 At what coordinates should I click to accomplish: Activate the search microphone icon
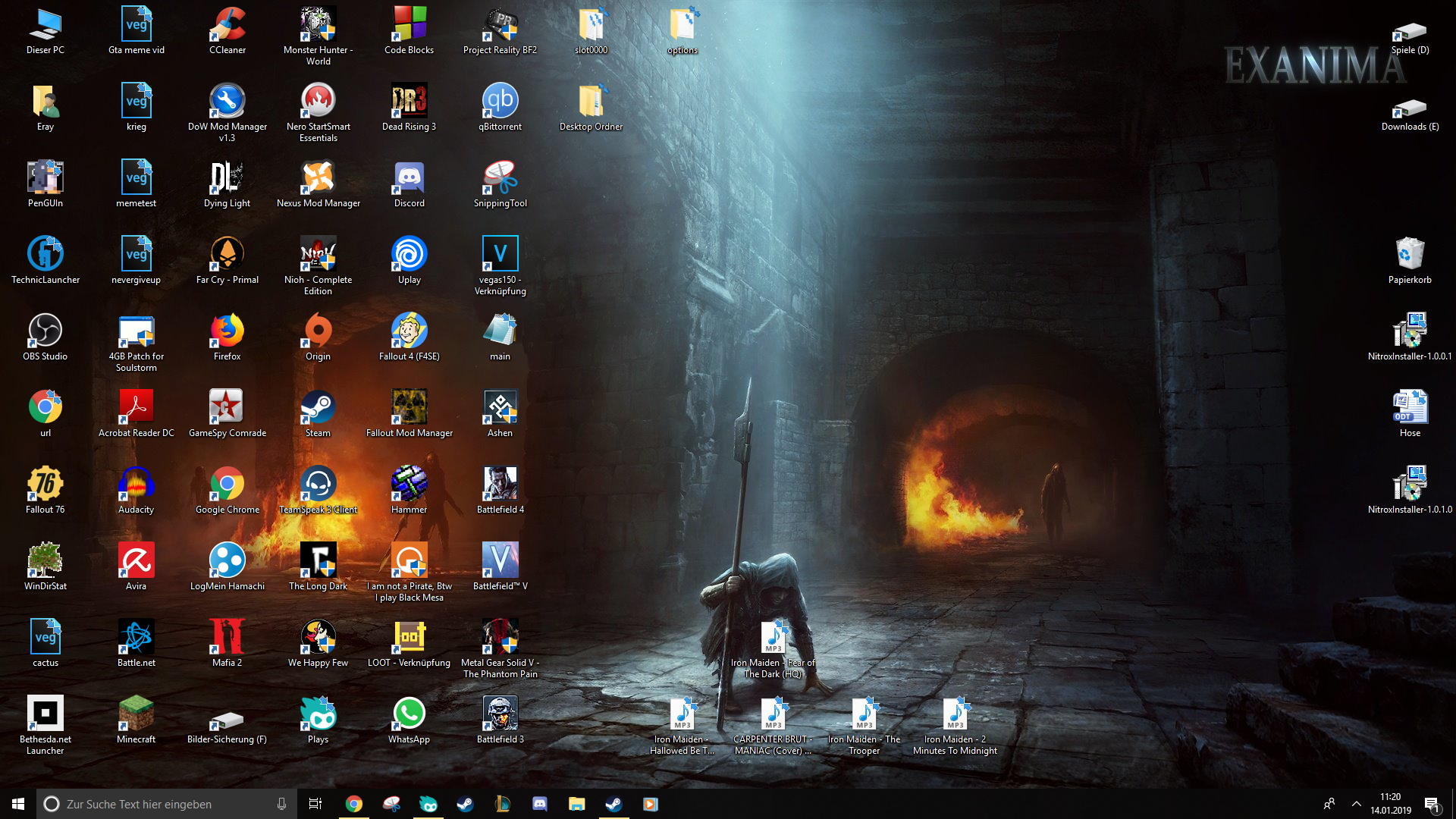[x=281, y=804]
